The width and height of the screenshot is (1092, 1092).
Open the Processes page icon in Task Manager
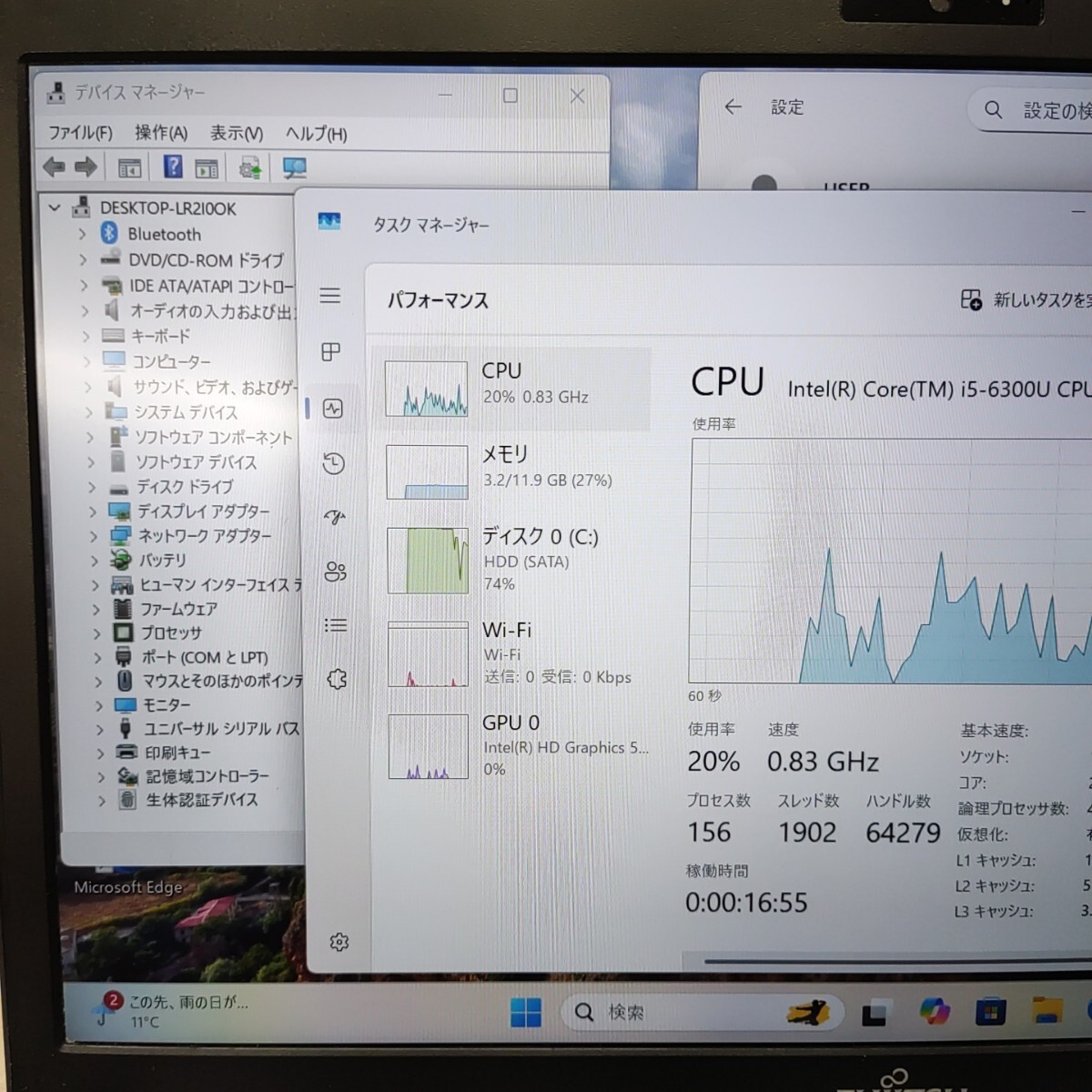[x=331, y=352]
